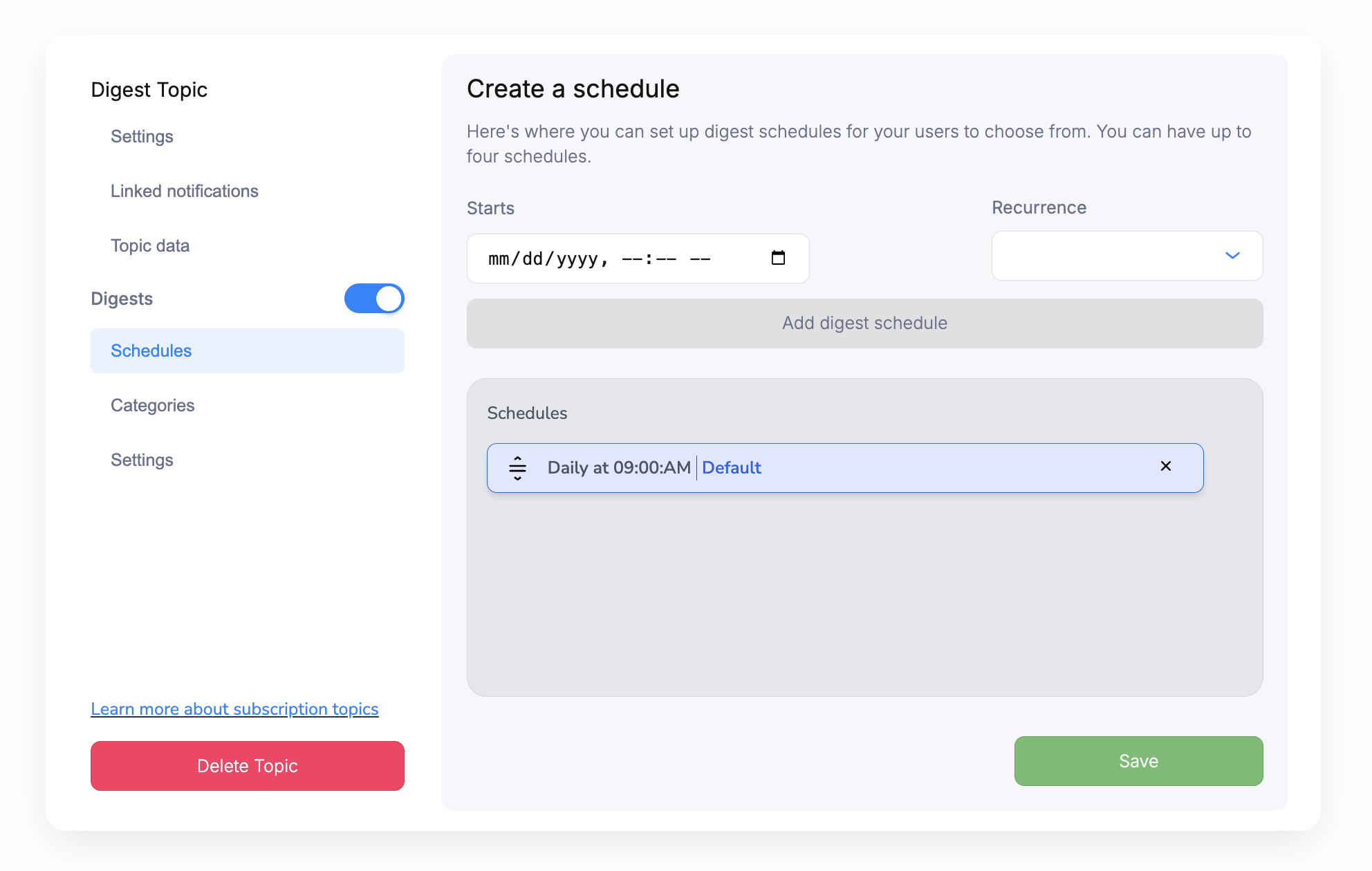The width and height of the screenshot is (1372, 871).
Task: Click the Digests section label
Action: (122, 299)
